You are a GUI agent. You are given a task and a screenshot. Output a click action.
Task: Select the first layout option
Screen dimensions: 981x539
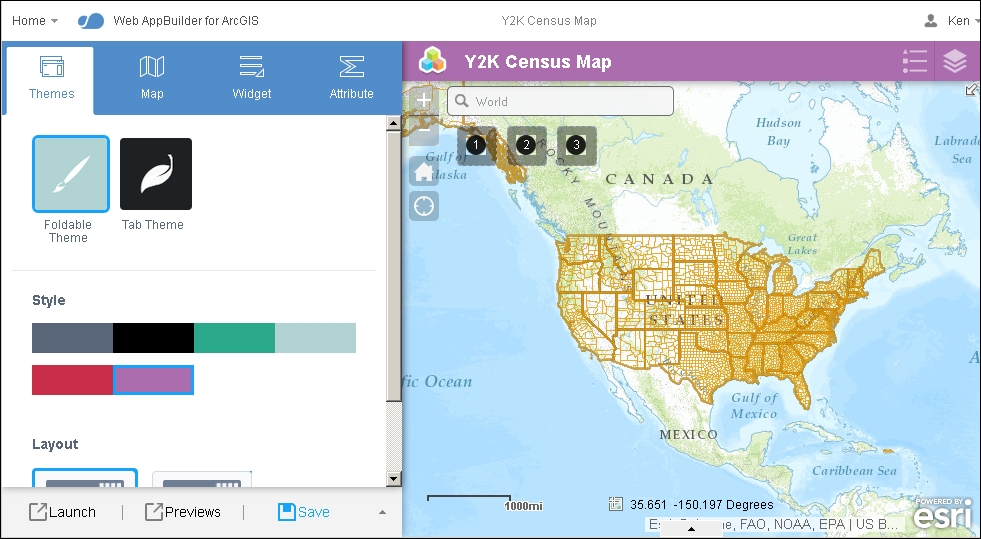coord(84,478)
